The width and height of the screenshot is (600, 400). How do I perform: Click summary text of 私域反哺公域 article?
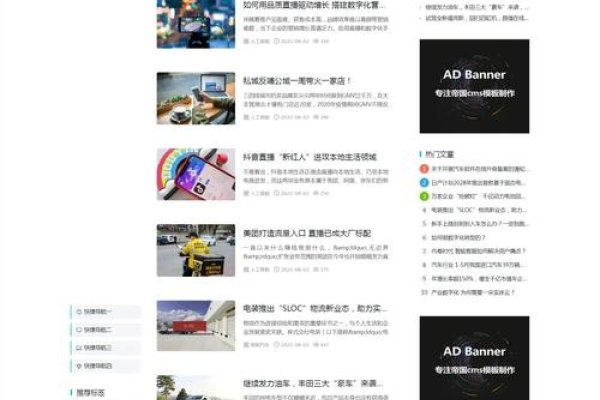(316, 100)
